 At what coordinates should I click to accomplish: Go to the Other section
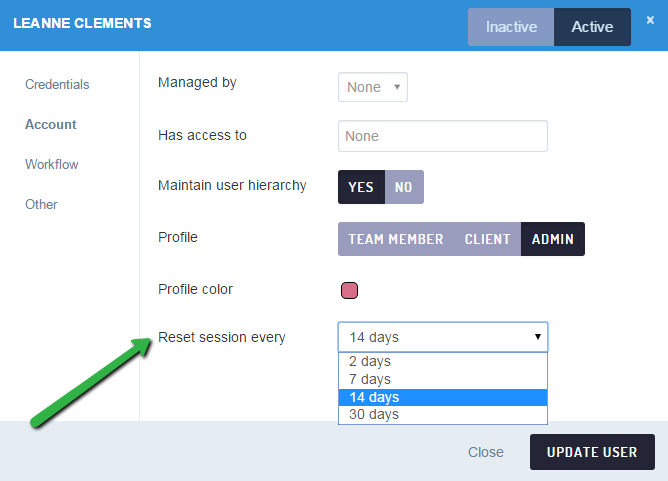coord(41,204)
